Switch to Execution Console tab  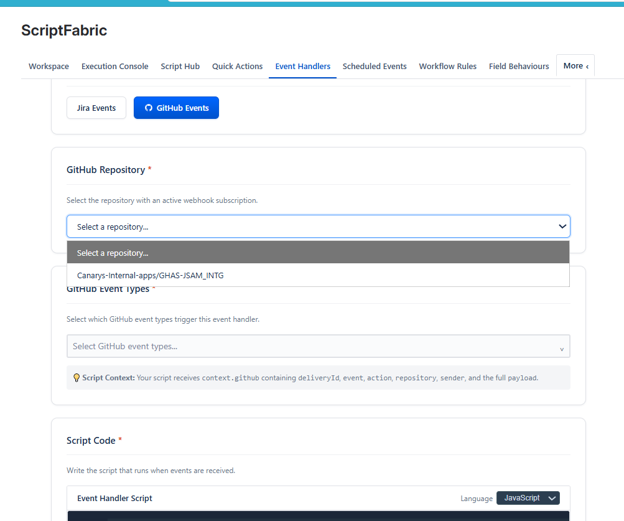pyautogui.click(x=115, y=66)
